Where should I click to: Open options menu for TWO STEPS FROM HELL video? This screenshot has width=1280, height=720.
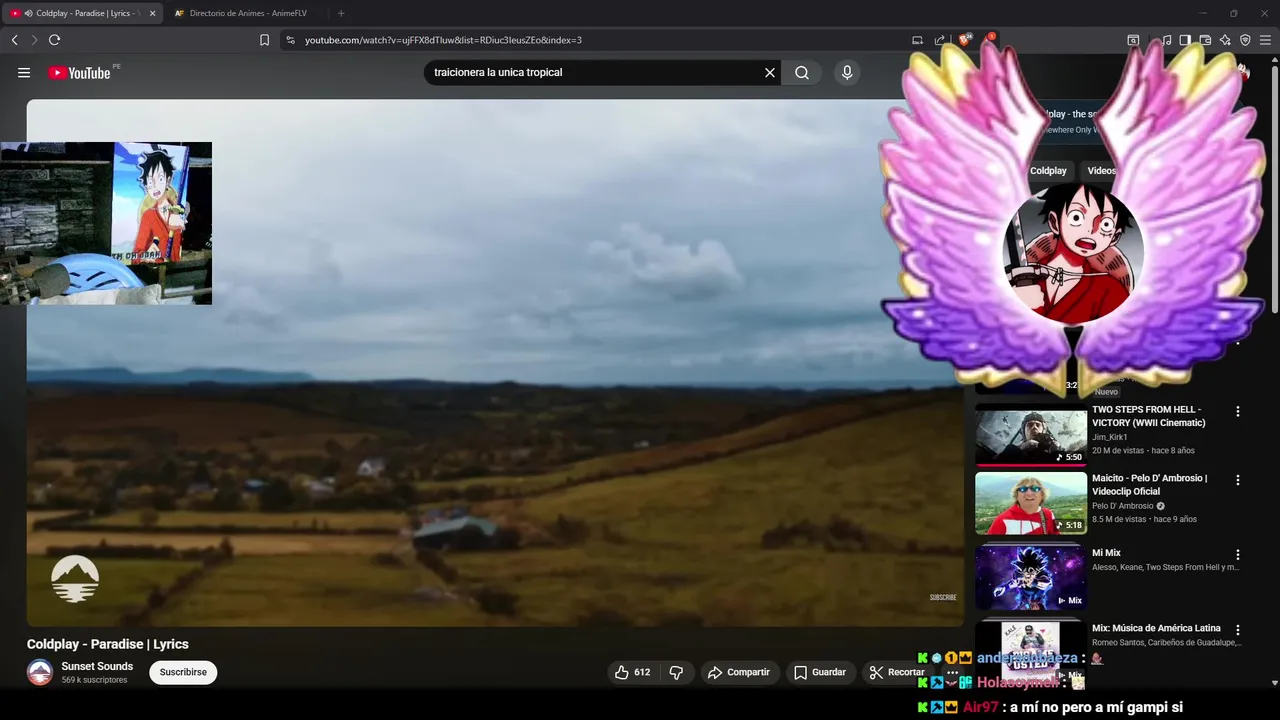click(x=1238, y=411)
